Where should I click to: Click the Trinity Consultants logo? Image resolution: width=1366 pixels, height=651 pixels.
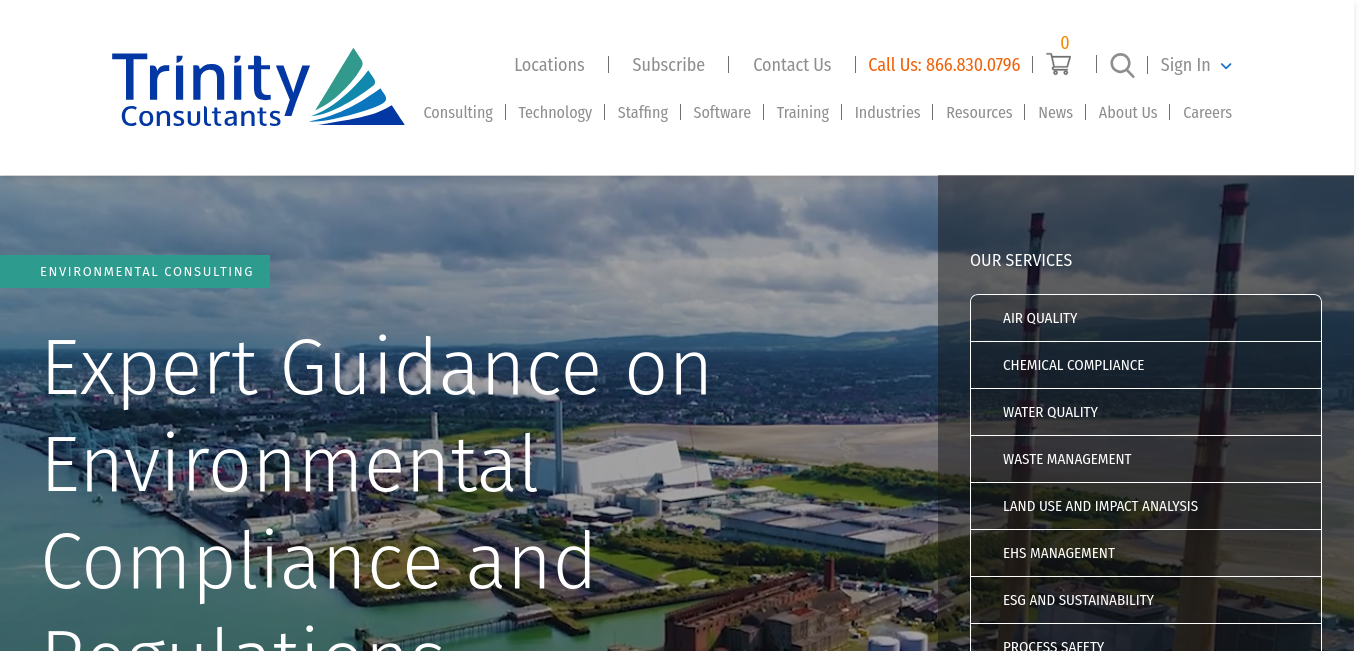(x=258, y=88)
